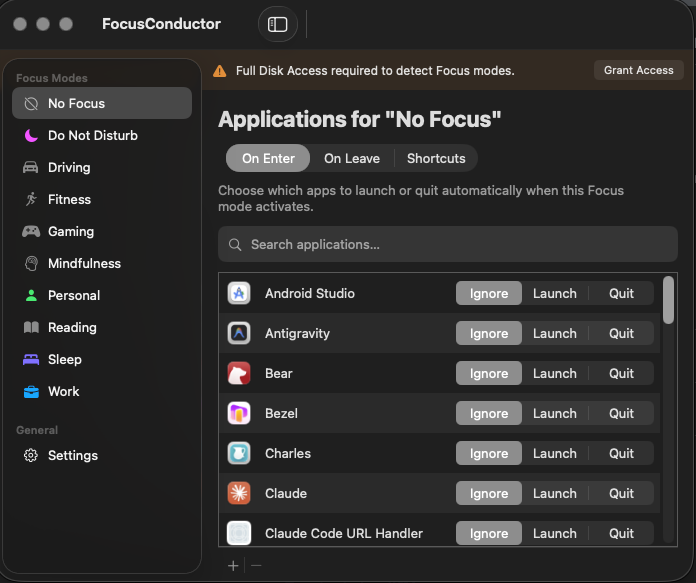Select the Mindfulness focus mode label
This screenshot has height=583, width=696.
click(x=84, y=263)
